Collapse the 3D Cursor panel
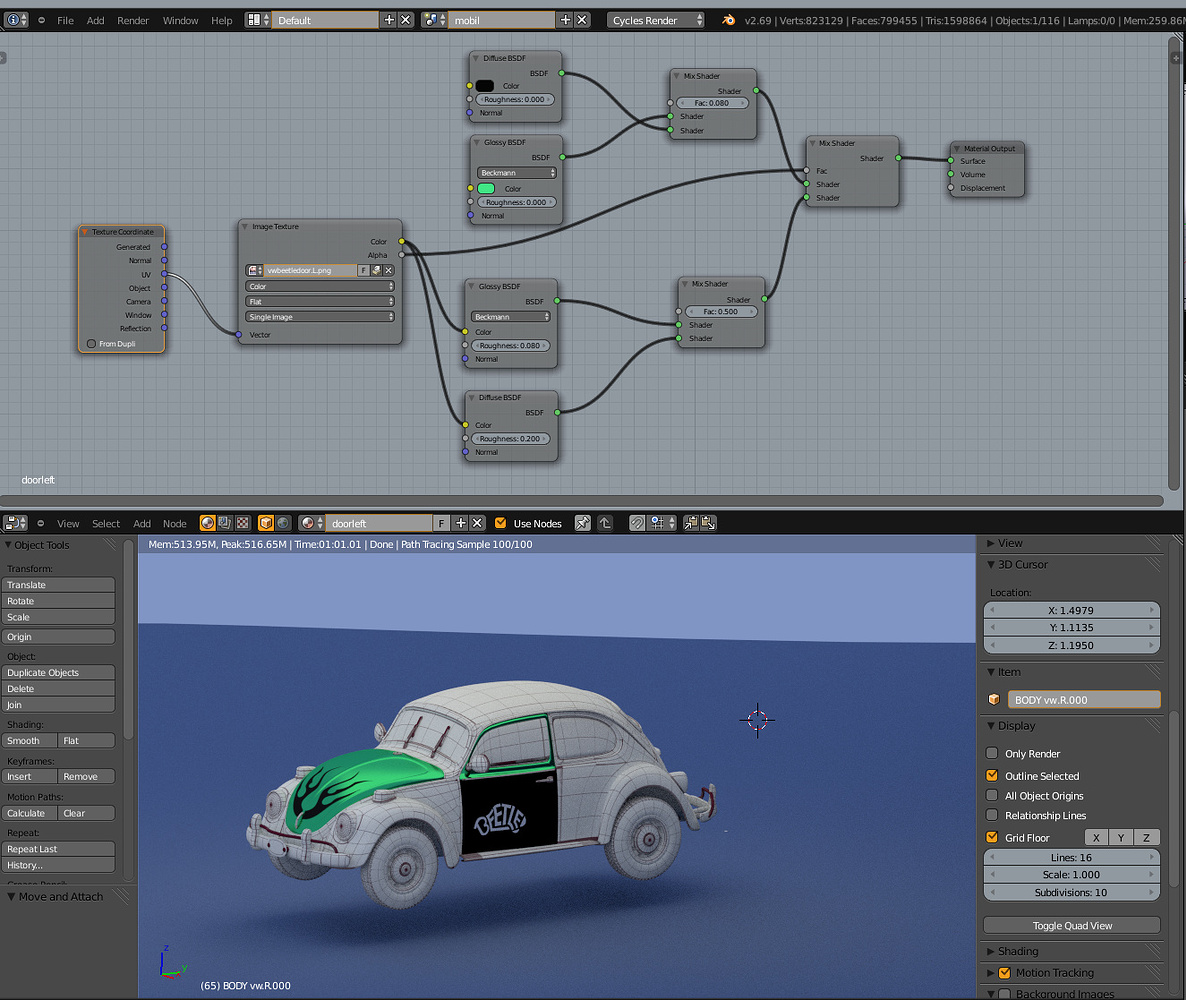Screen dimensions: 1186x1000 (991, 564)
